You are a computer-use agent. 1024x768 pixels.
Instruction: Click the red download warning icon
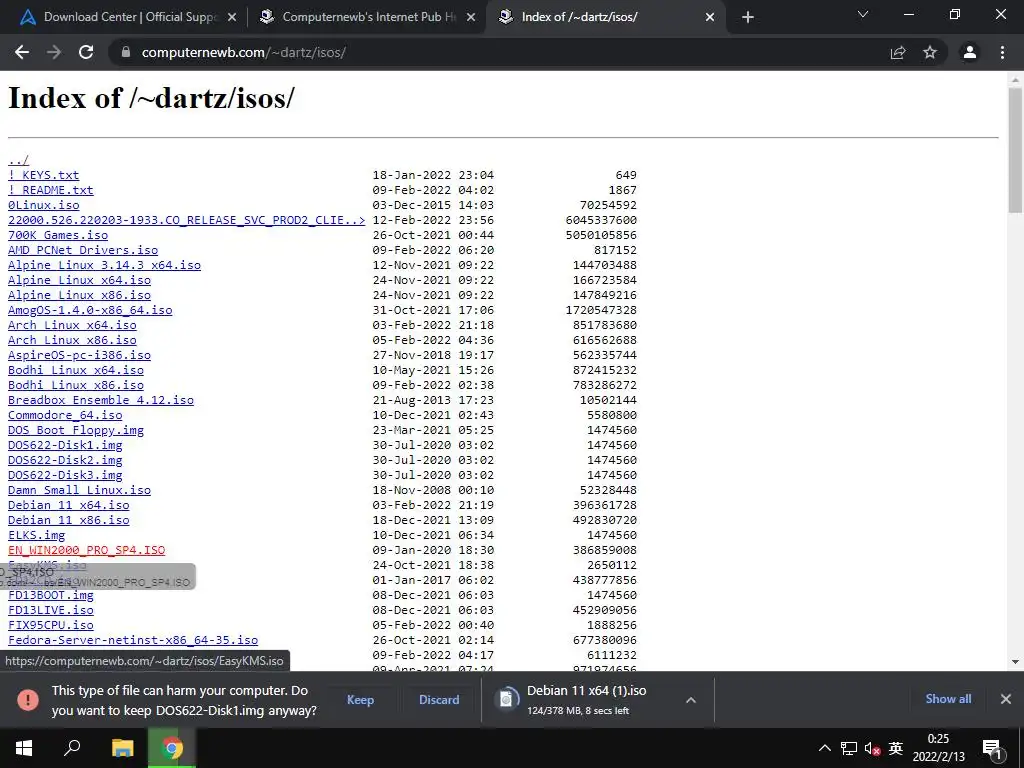(27, 699)
